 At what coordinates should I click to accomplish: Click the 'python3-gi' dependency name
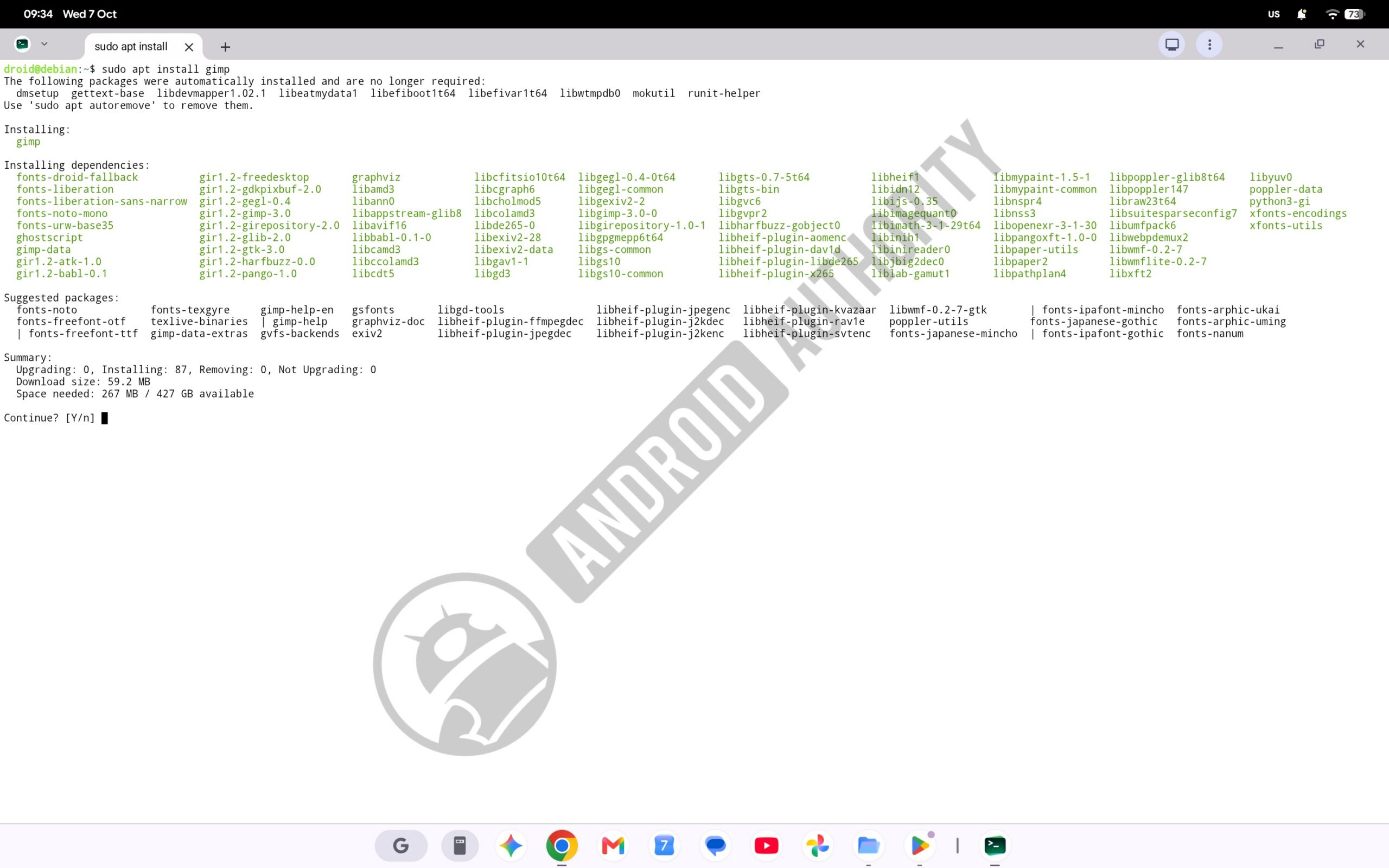pyautogui.click(x=1279, y=201)
